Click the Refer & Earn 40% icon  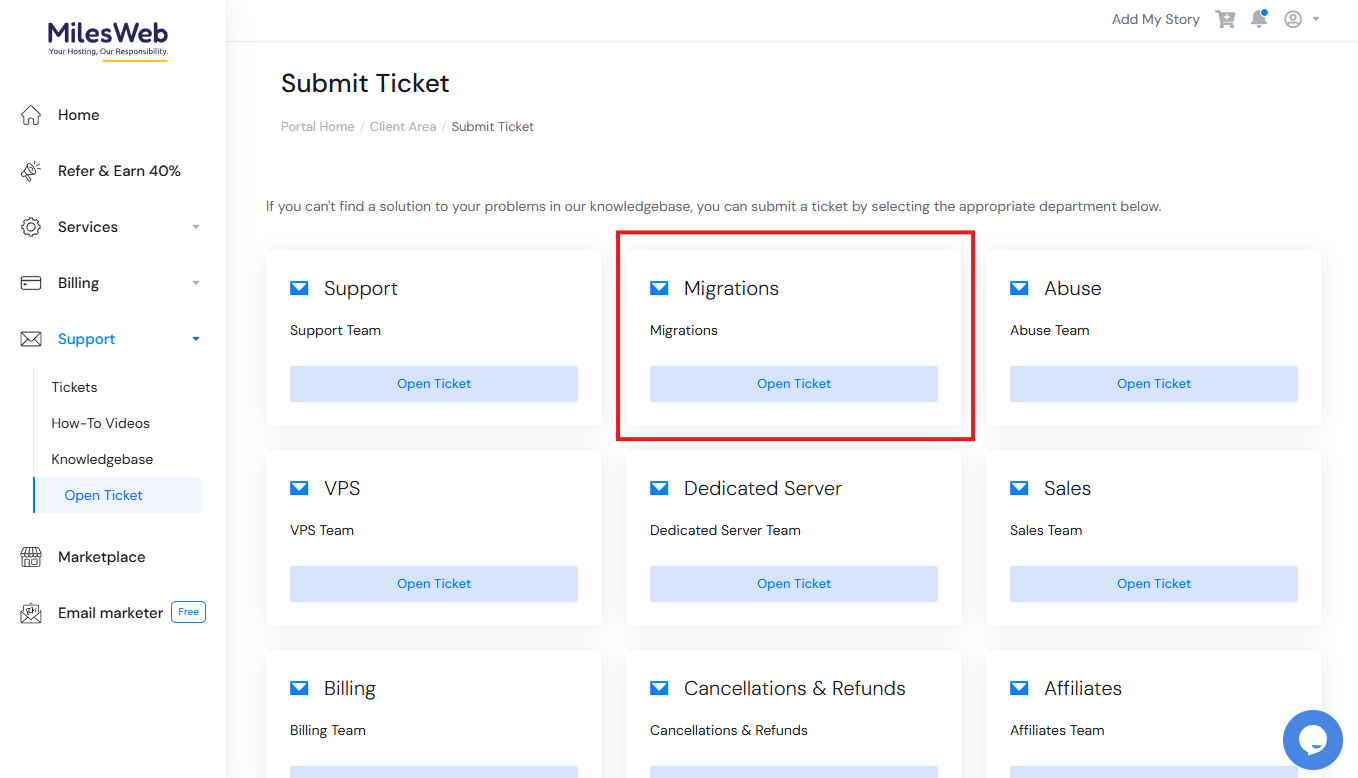point(31,170)
